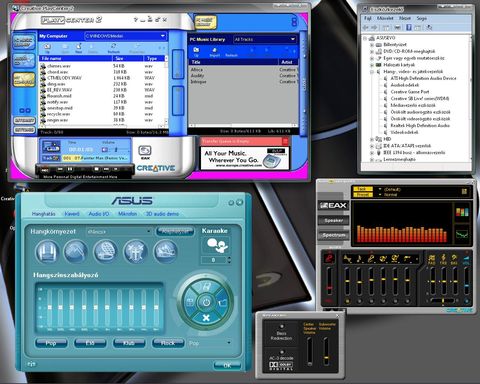
Task: Click the info icon at ASUS panel bottom-left
Action: tap(31, 364)
